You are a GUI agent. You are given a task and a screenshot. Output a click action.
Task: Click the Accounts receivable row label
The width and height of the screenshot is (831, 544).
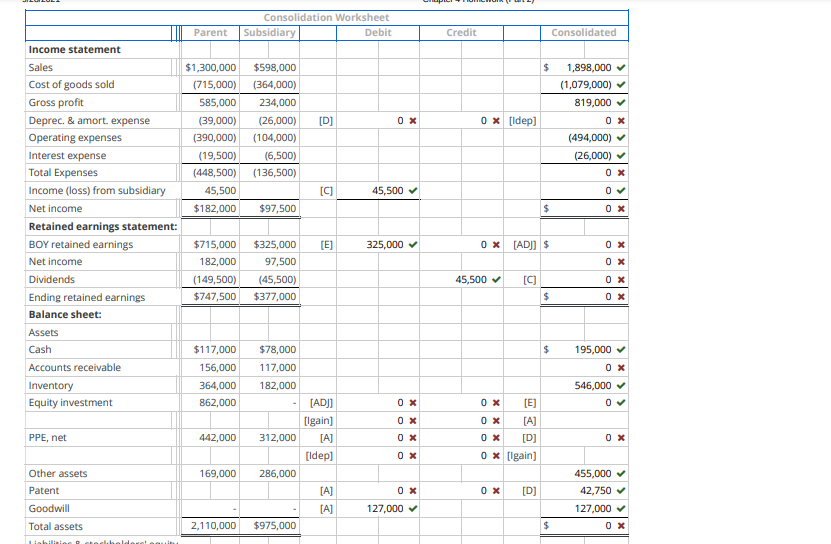(75, 367)
